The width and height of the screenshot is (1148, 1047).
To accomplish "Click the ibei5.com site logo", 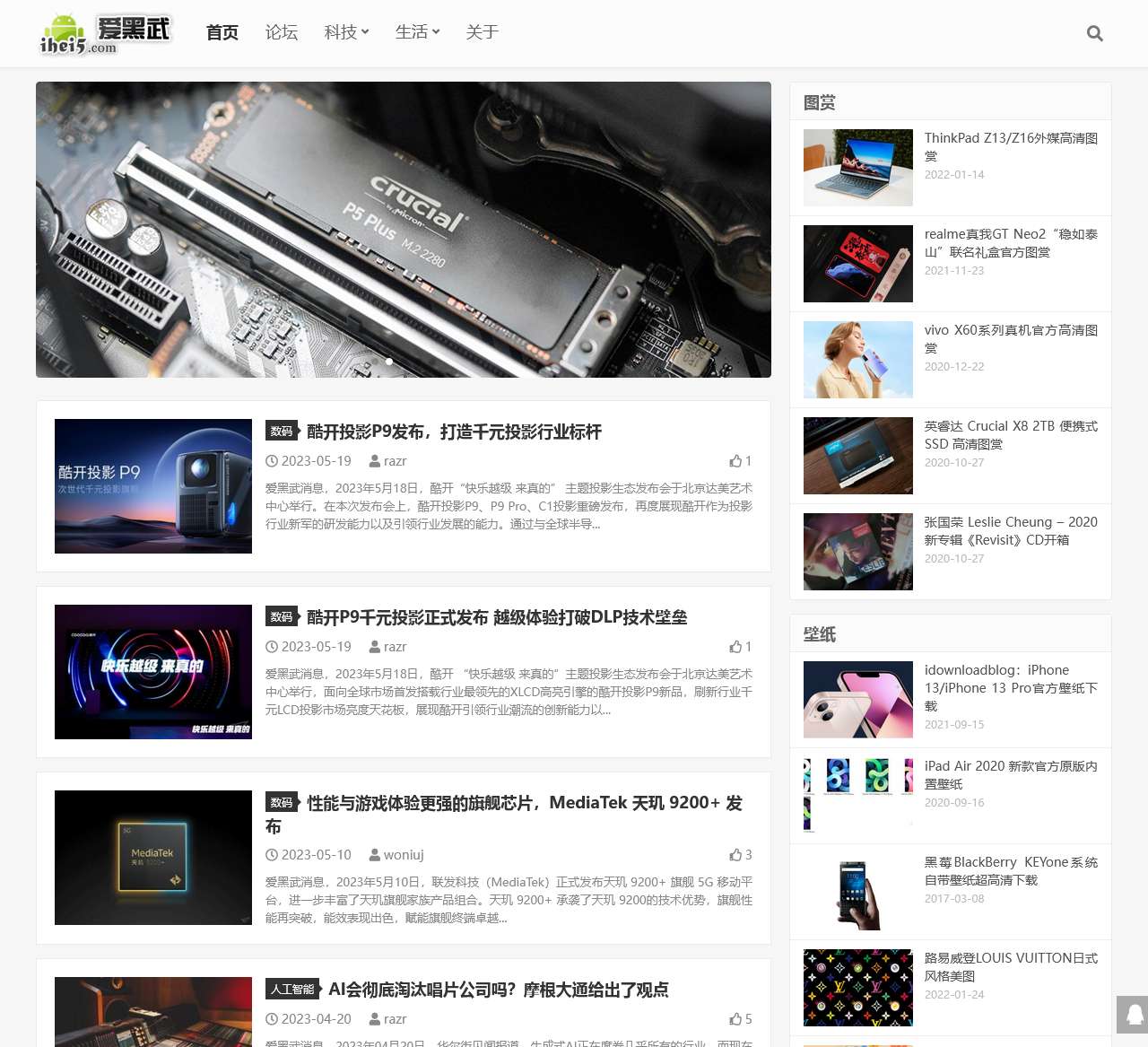I will (106, 34).
